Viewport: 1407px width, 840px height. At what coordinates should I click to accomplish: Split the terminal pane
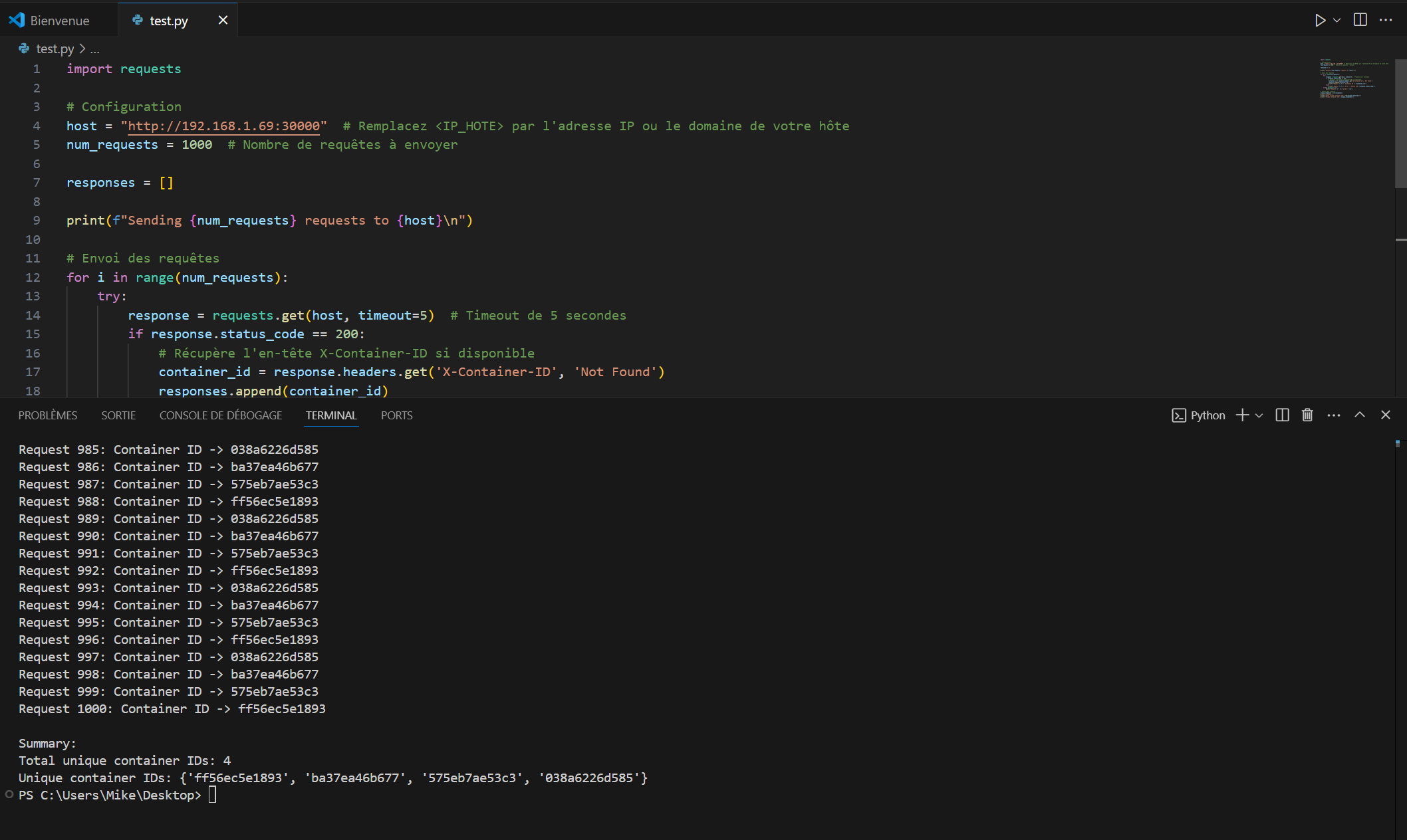tap(1283, 415)
